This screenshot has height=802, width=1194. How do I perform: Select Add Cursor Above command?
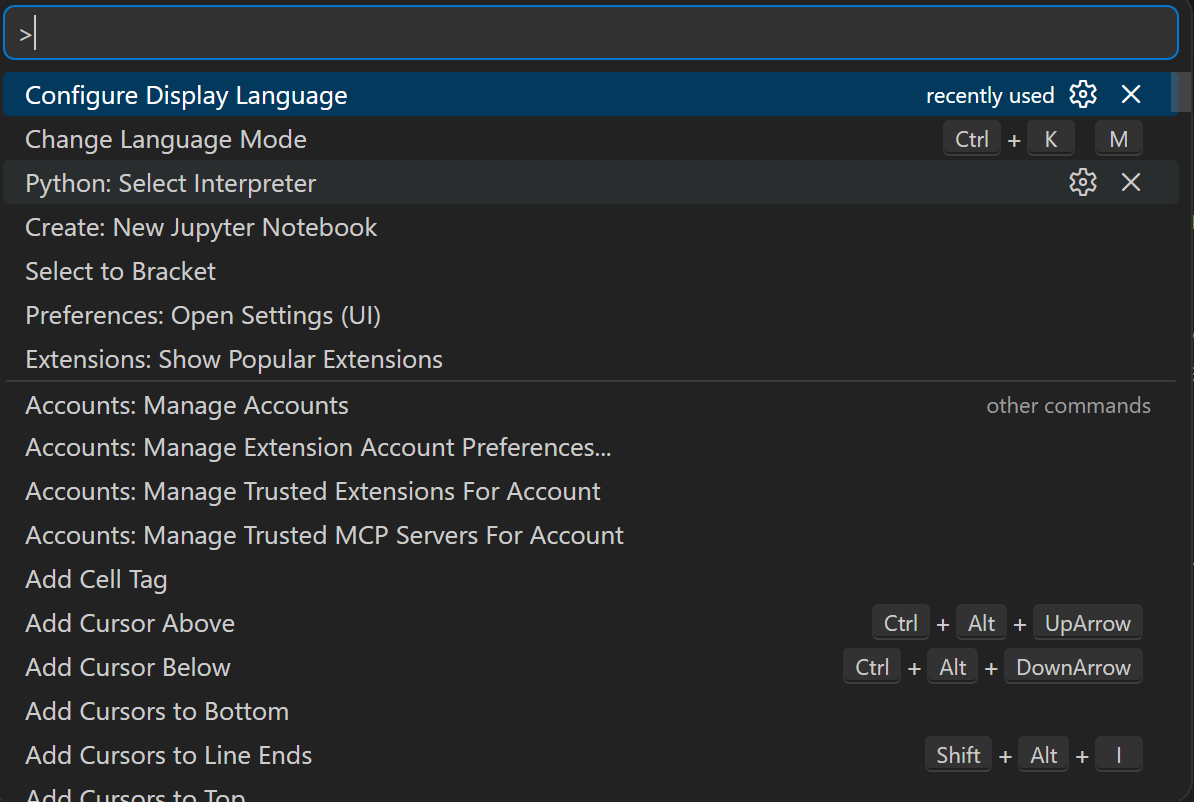click(591, 624)
